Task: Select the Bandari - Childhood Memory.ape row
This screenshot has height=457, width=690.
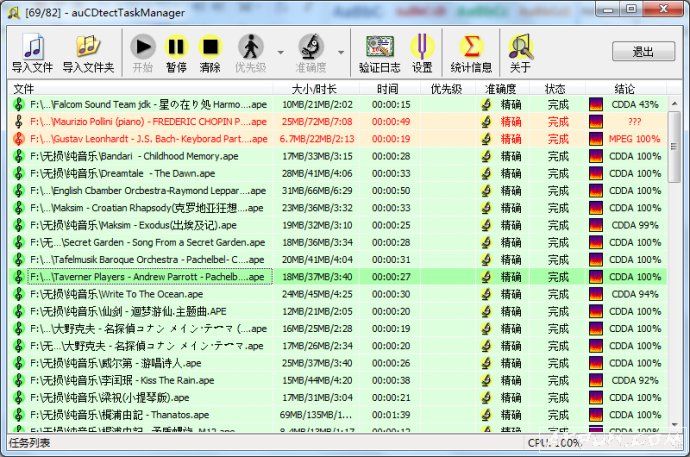Action: point(337,156)
